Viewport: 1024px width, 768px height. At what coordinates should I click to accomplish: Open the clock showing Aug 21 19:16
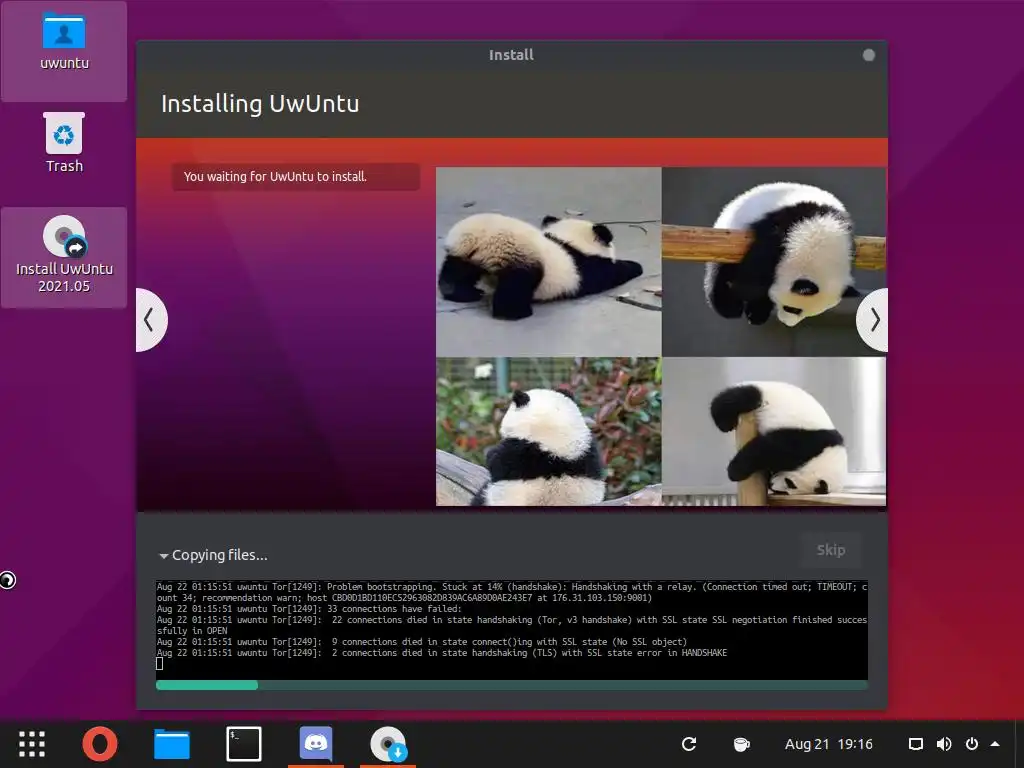tap(829, 744)
